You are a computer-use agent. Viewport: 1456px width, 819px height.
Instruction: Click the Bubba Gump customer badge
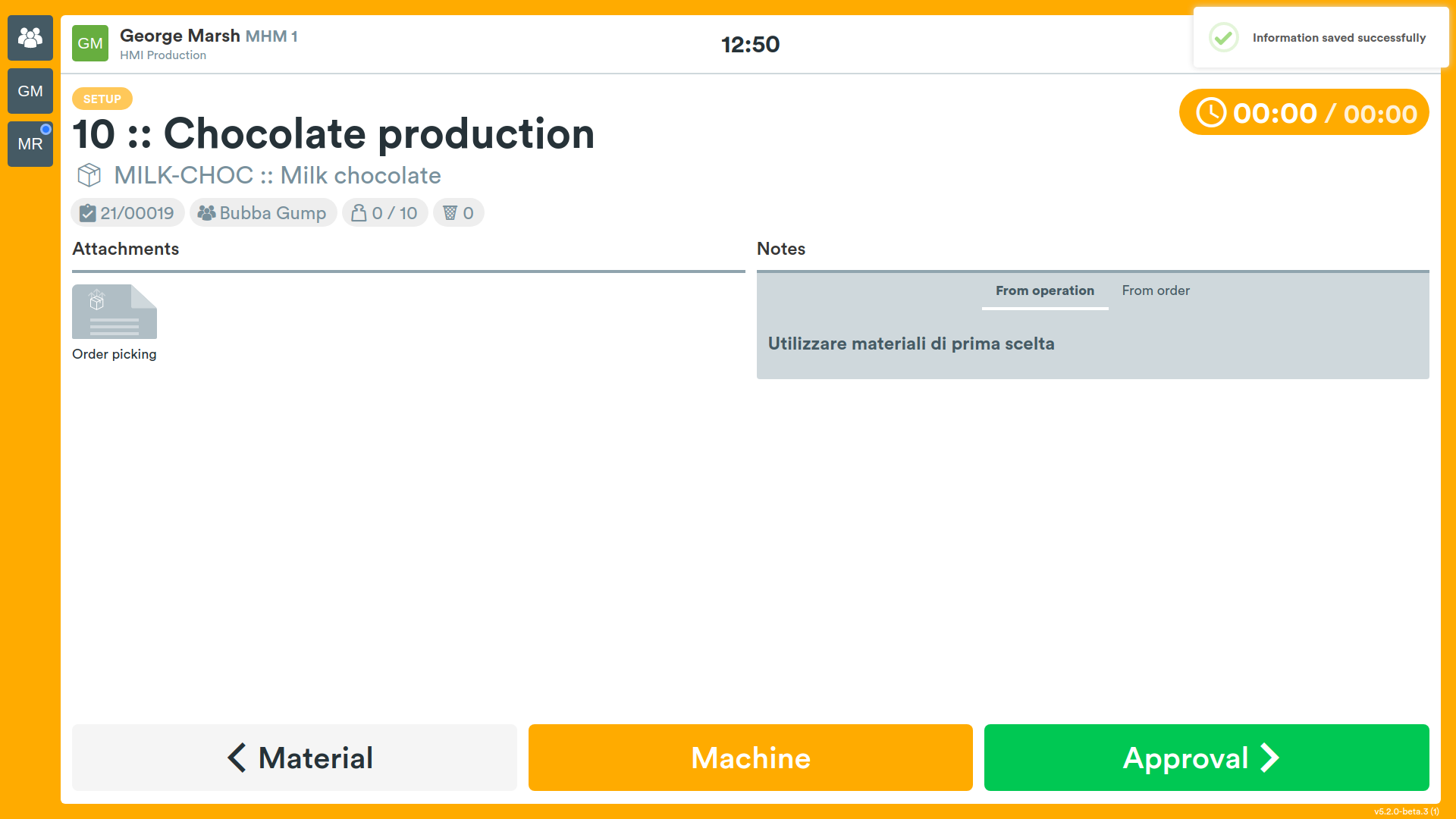(x=262, y=213)
